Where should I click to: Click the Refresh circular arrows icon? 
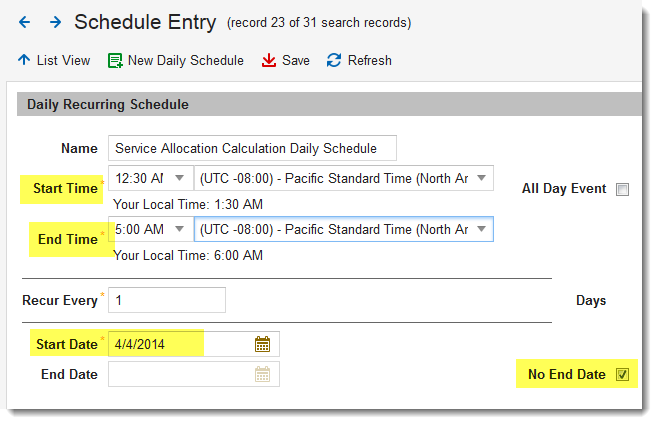coord(334,60)
